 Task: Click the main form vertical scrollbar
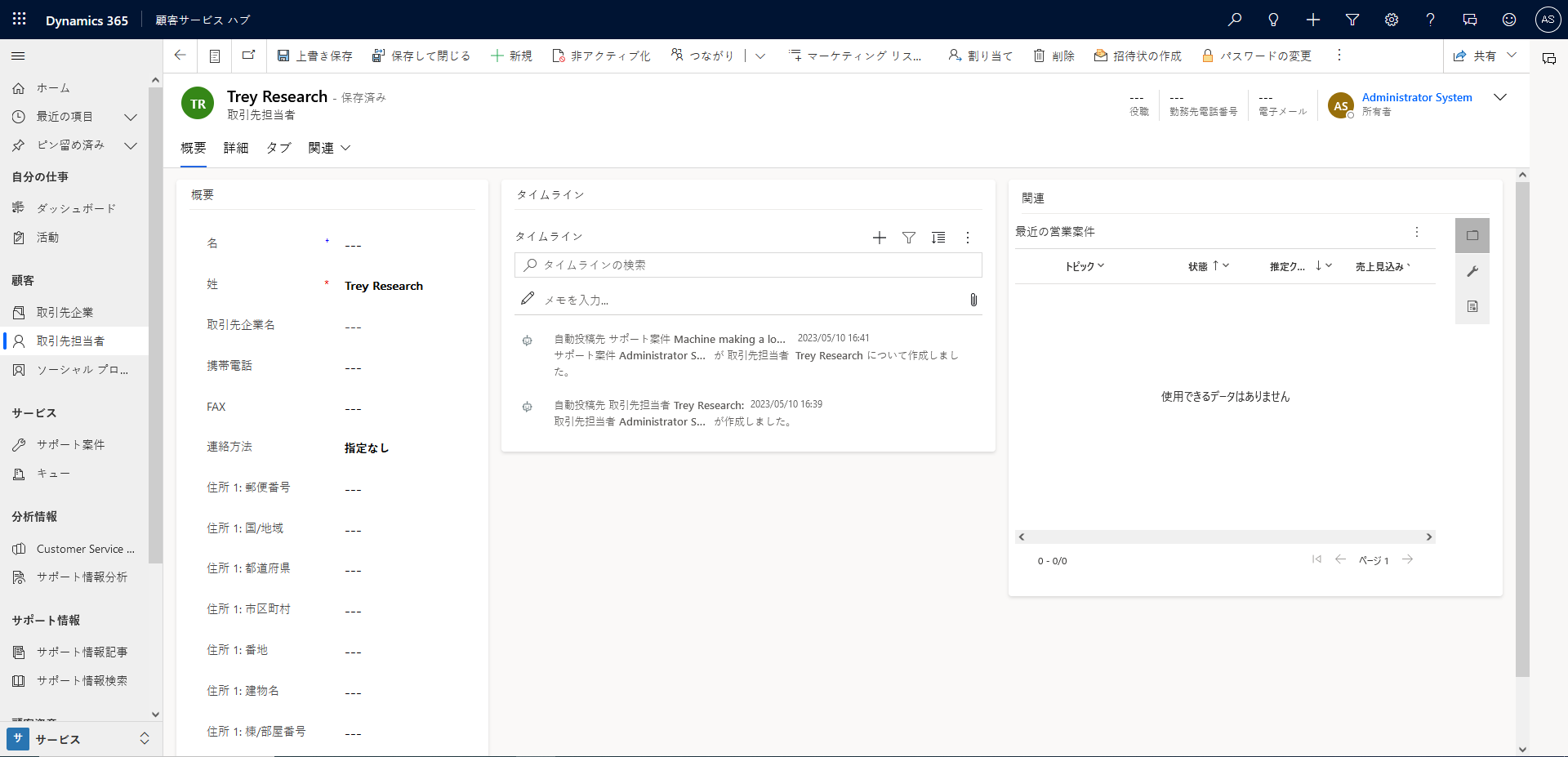pos(1522,430)
